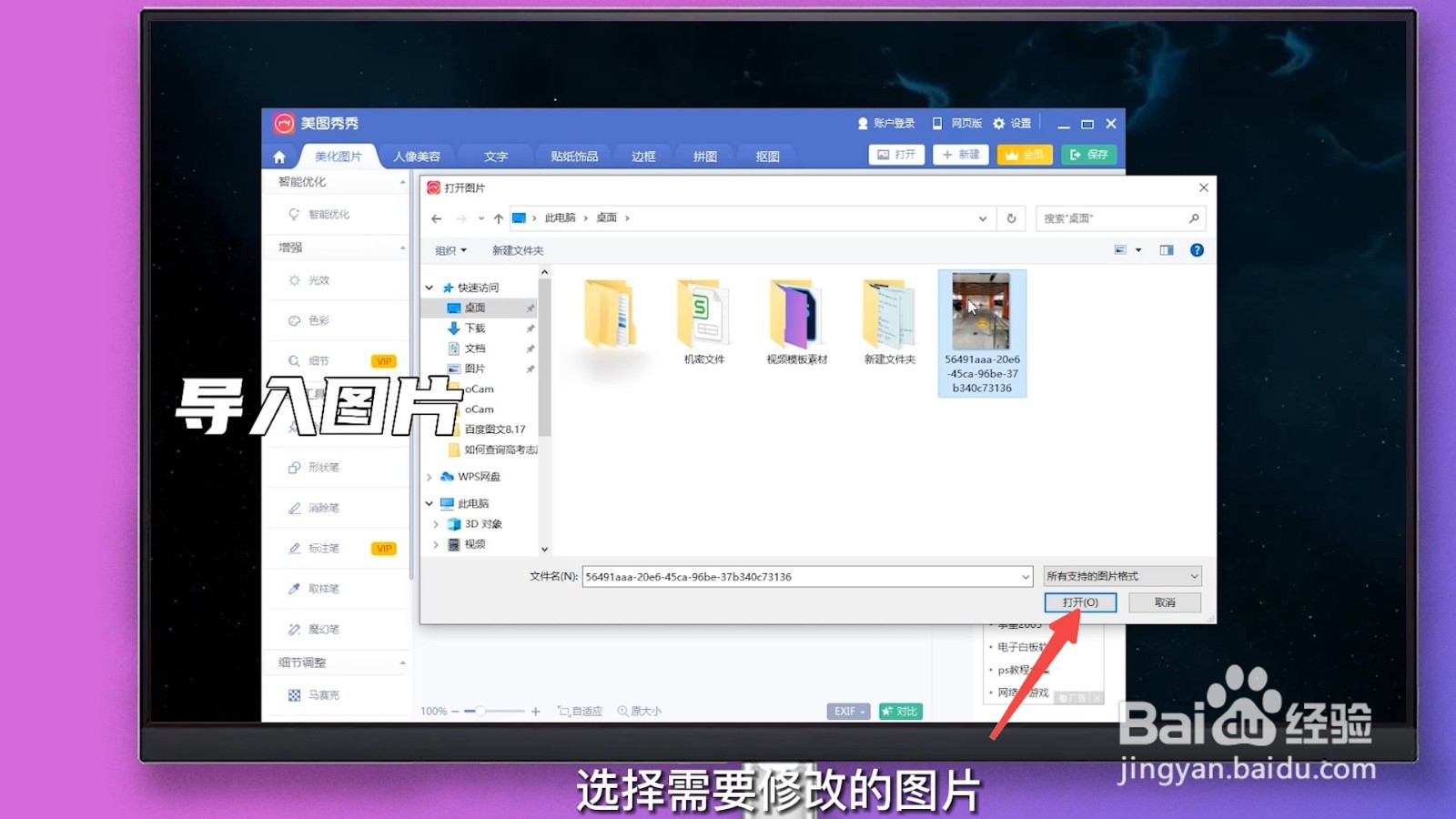Toggle the preview pane icon
The width and height of the screenshot is (1456, 819).
(x=1167, y=250)
